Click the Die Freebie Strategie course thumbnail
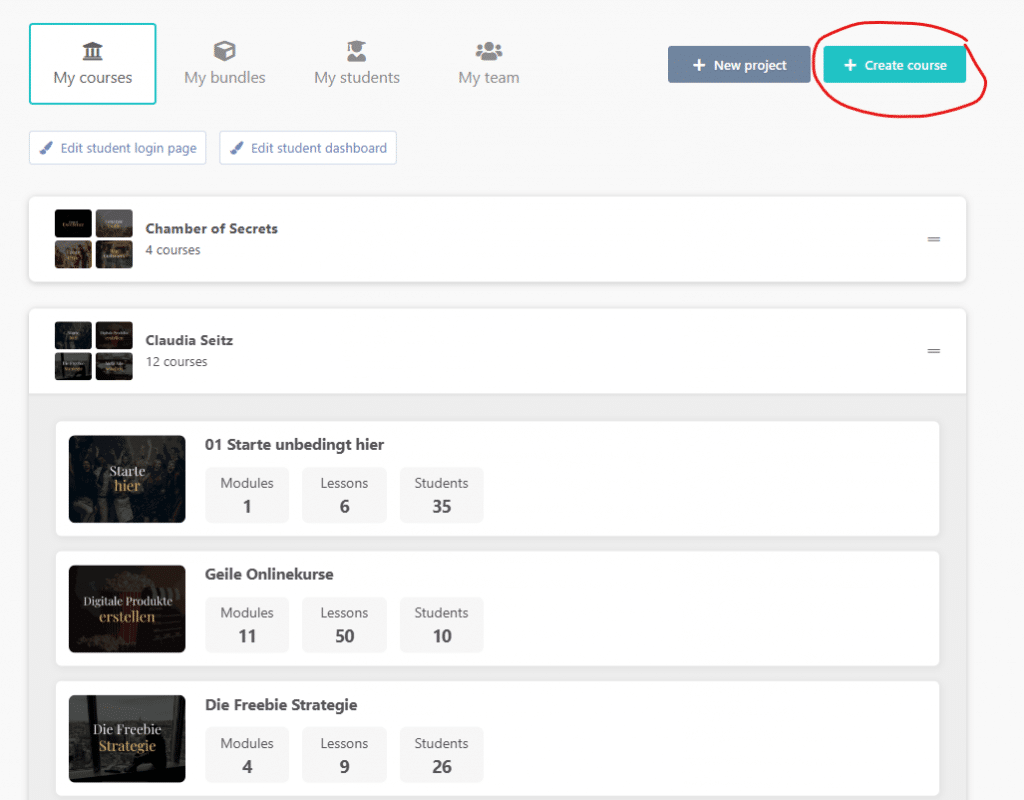The width and height of the screenshot is (1024, 800). 127,739
